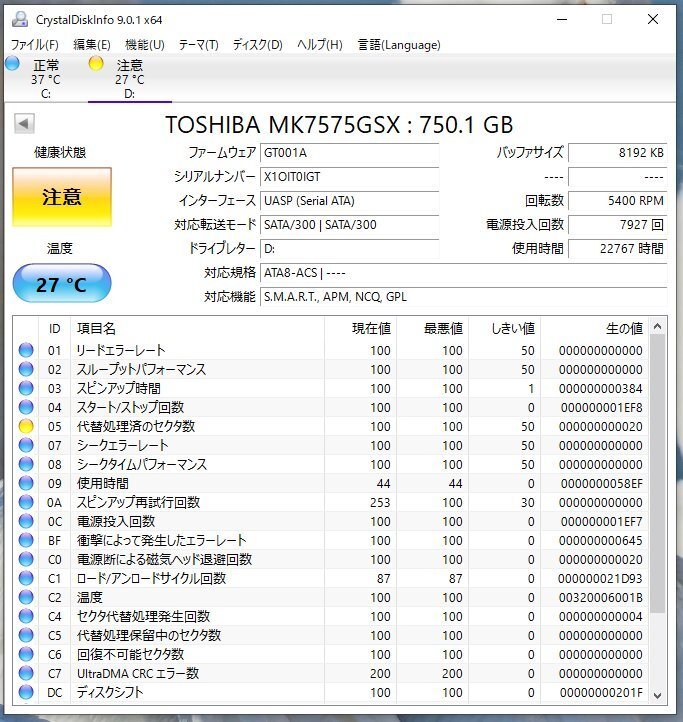Open the ファイル(F) menu

click(35, 45)
